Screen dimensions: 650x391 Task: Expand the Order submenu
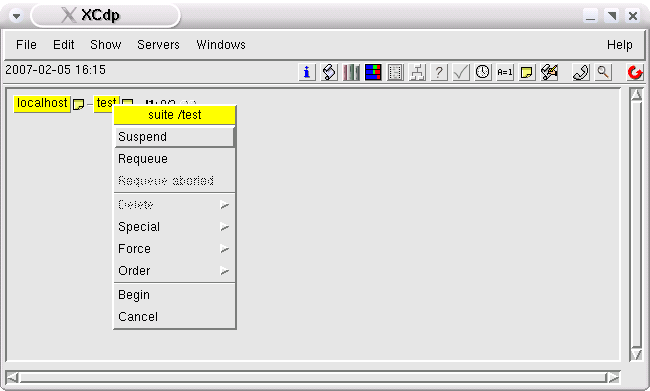(x=175, y=271)
